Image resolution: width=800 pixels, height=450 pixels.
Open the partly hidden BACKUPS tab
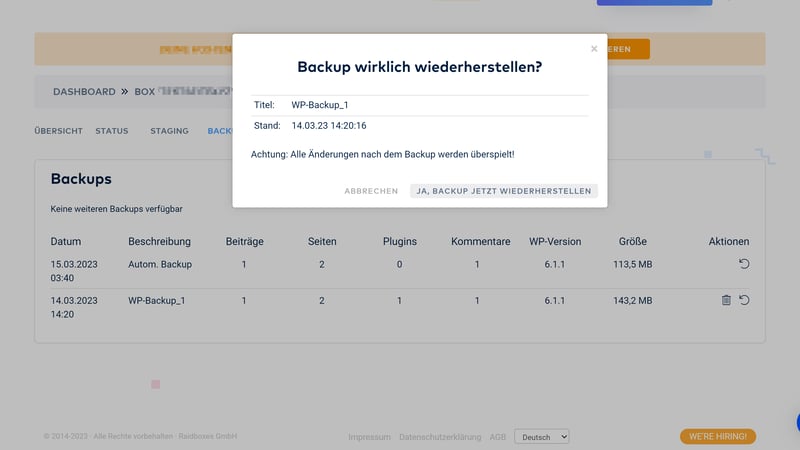pos(219,131)
